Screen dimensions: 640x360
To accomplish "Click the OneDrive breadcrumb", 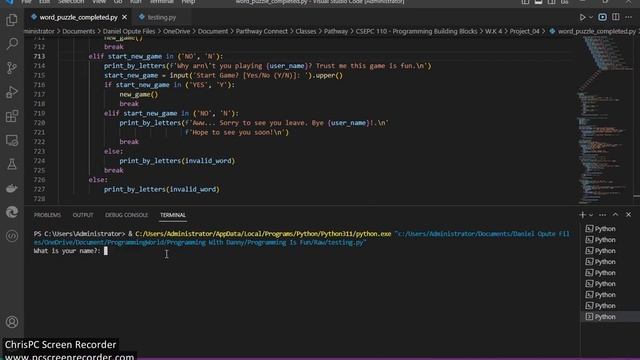I will pos(176,31).
